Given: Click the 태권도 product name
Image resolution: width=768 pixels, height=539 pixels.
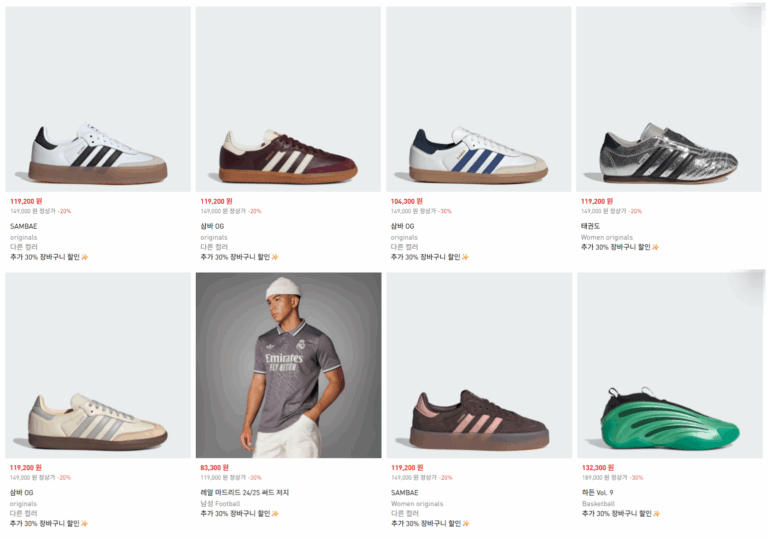Looking at the screenshot, I should point(590,227).
